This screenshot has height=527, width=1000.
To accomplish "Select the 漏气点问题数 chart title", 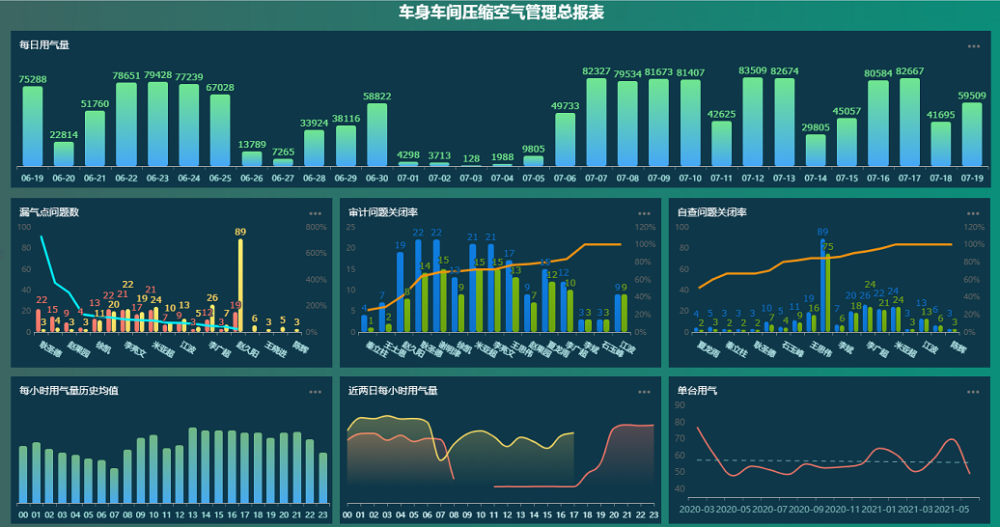I will pos(49,212).
